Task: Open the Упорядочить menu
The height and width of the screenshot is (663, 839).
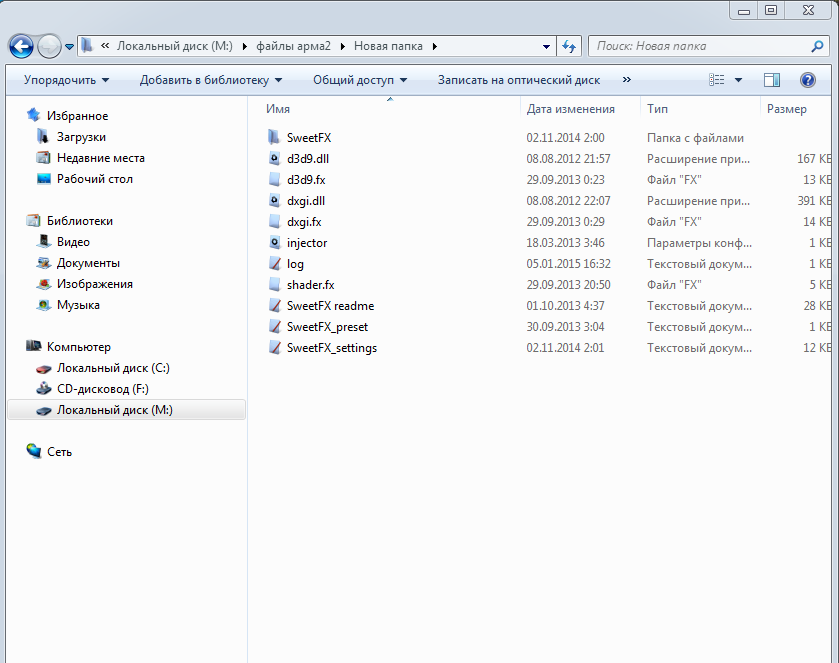Action: (66, 80)
